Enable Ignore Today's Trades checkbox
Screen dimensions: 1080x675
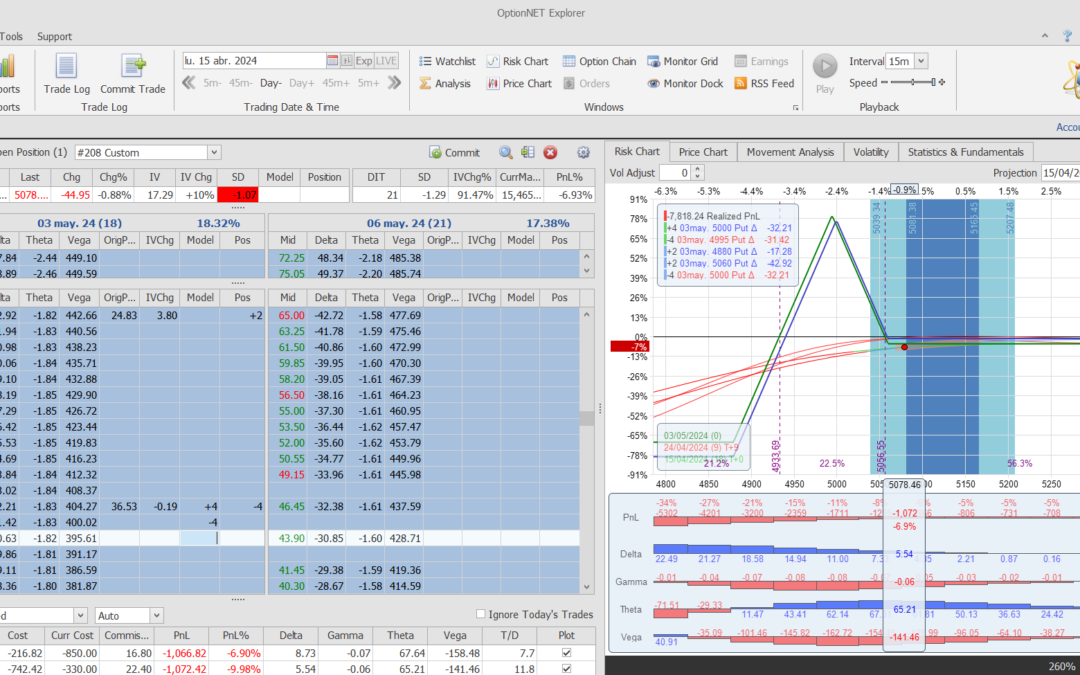tap(481, 614)
